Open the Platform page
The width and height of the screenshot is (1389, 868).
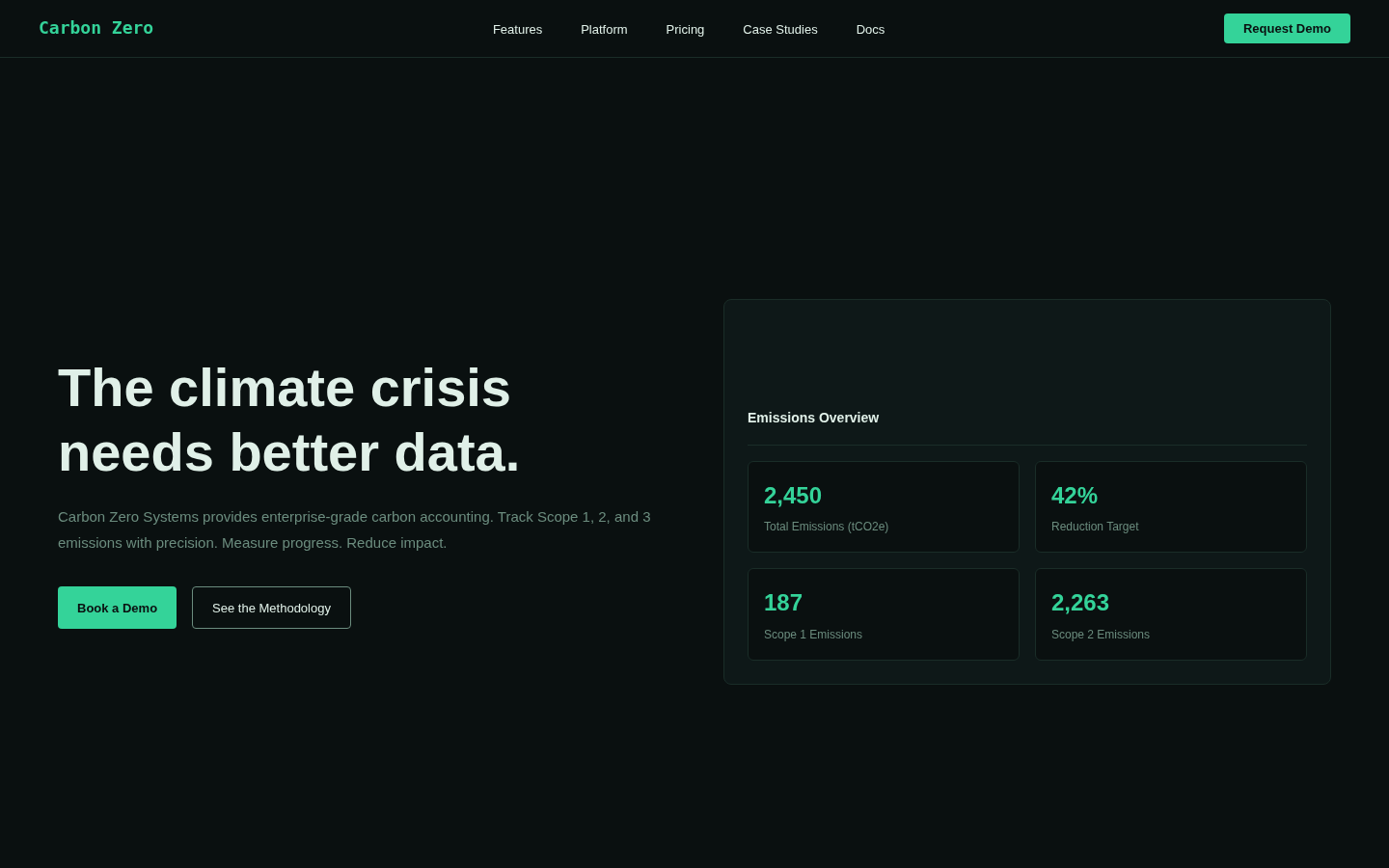tap(604, 29)
